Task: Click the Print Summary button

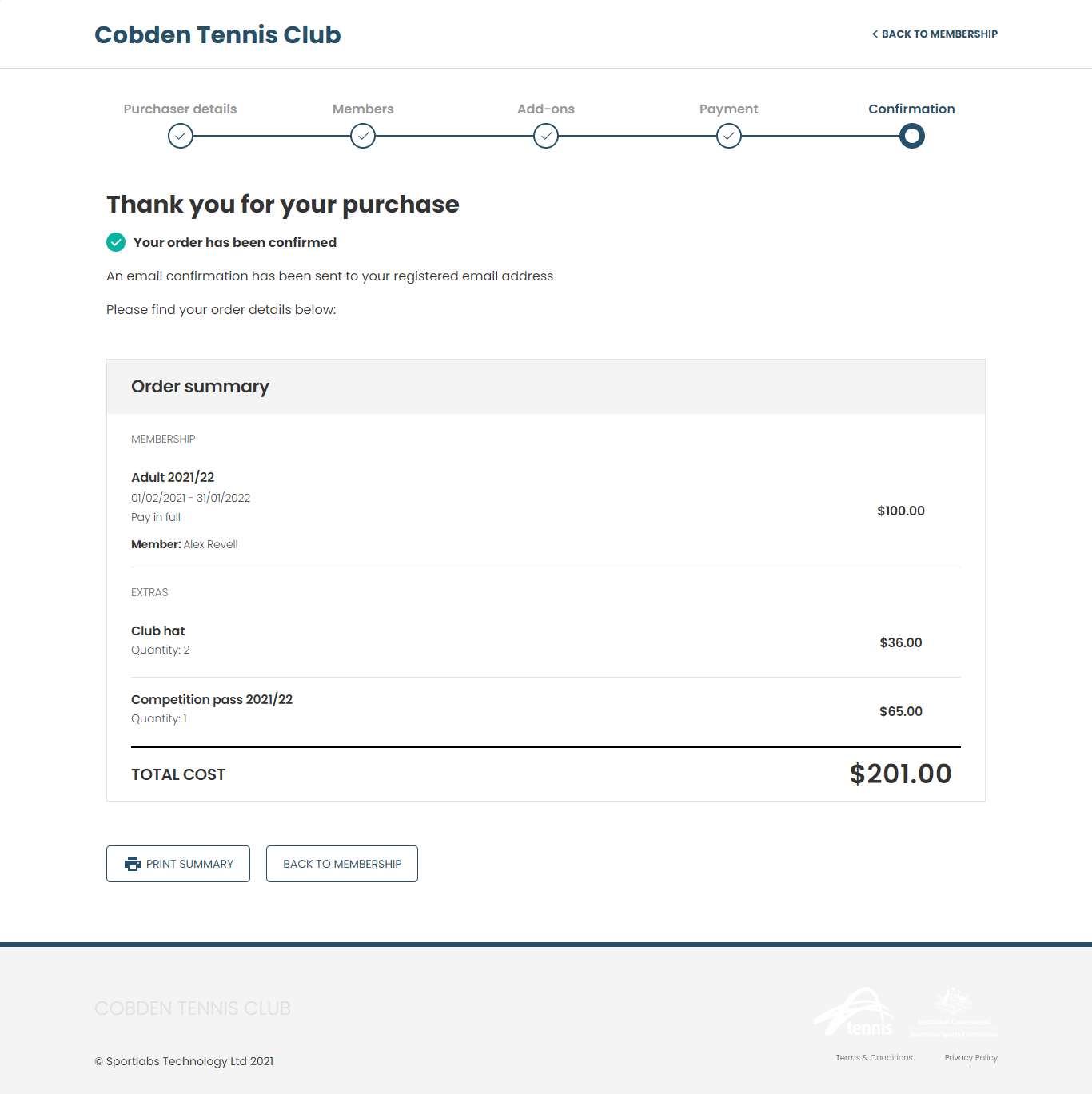Action: pyautogui.click(x=178, y=864)
